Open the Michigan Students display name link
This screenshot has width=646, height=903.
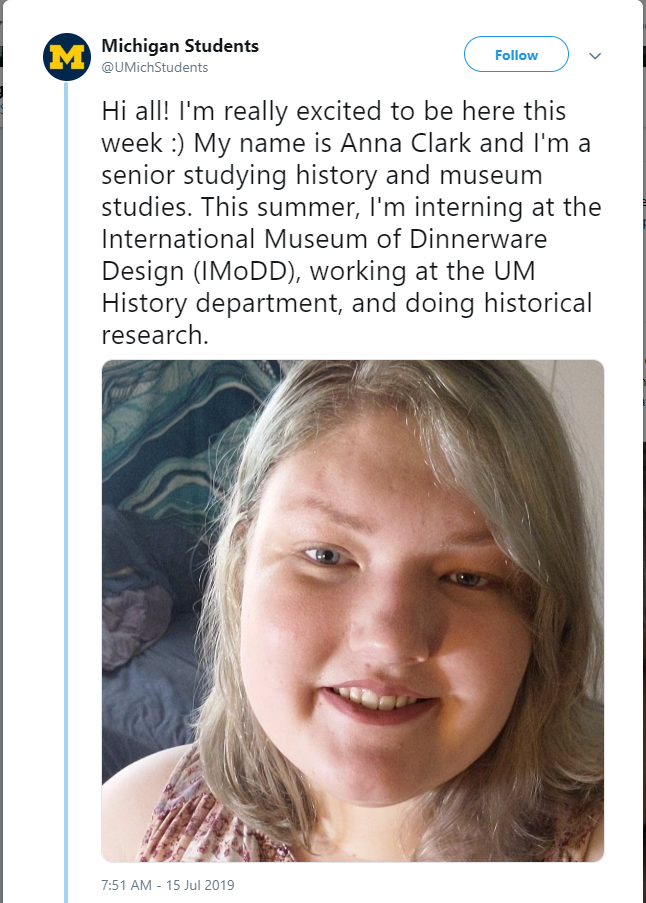(x=180, y=45)
